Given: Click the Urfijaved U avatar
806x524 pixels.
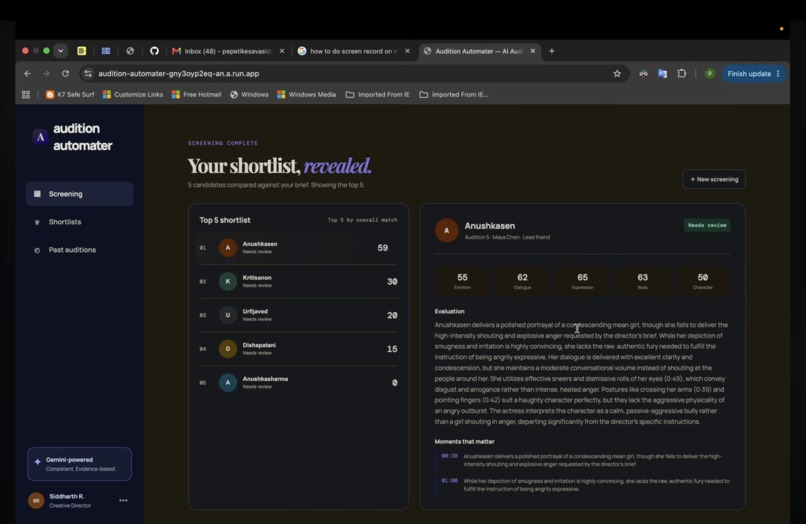Looking at the screenshot, I should tap(228, 315).
